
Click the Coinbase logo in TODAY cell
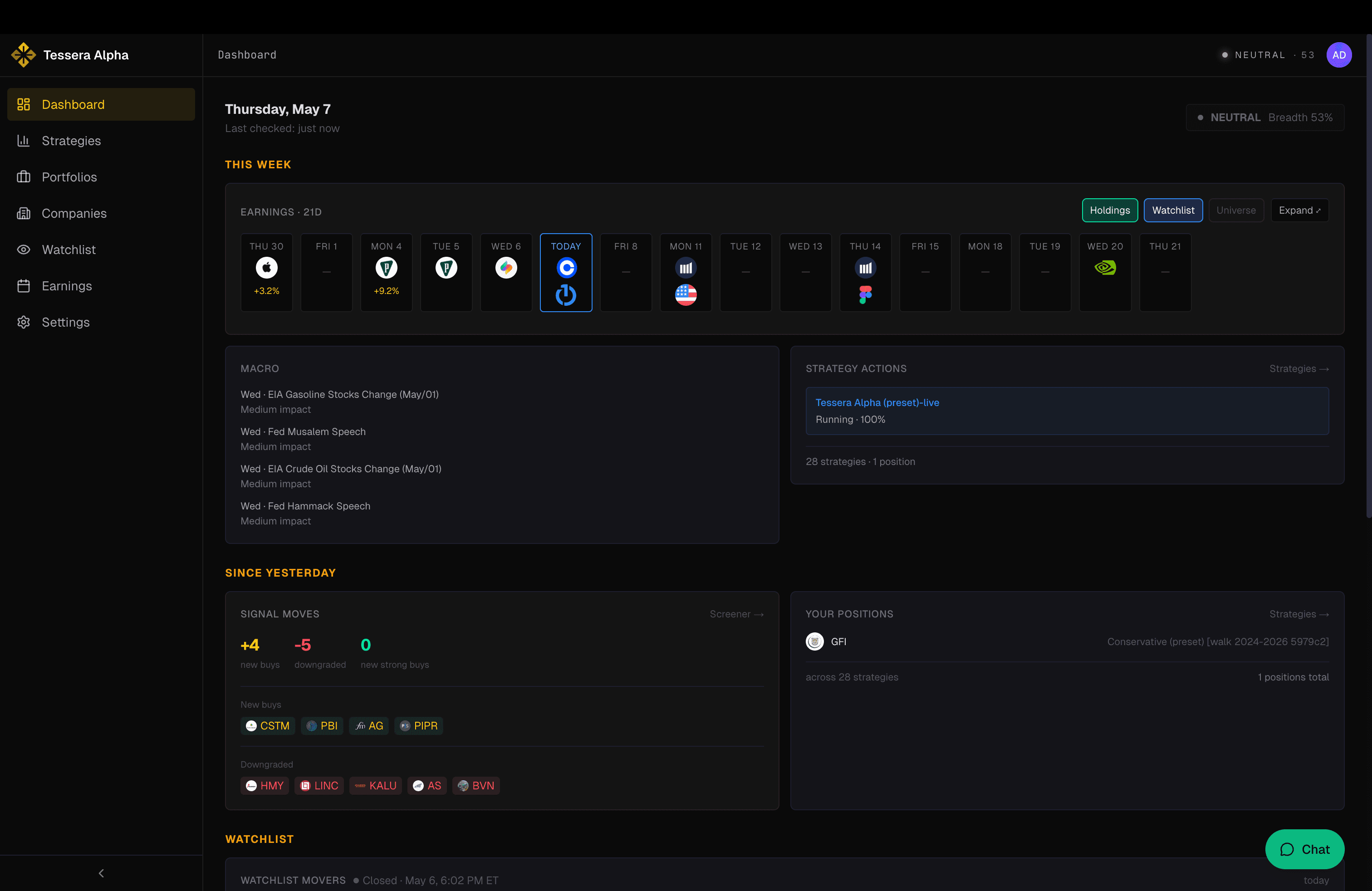(x=566, y=267)
